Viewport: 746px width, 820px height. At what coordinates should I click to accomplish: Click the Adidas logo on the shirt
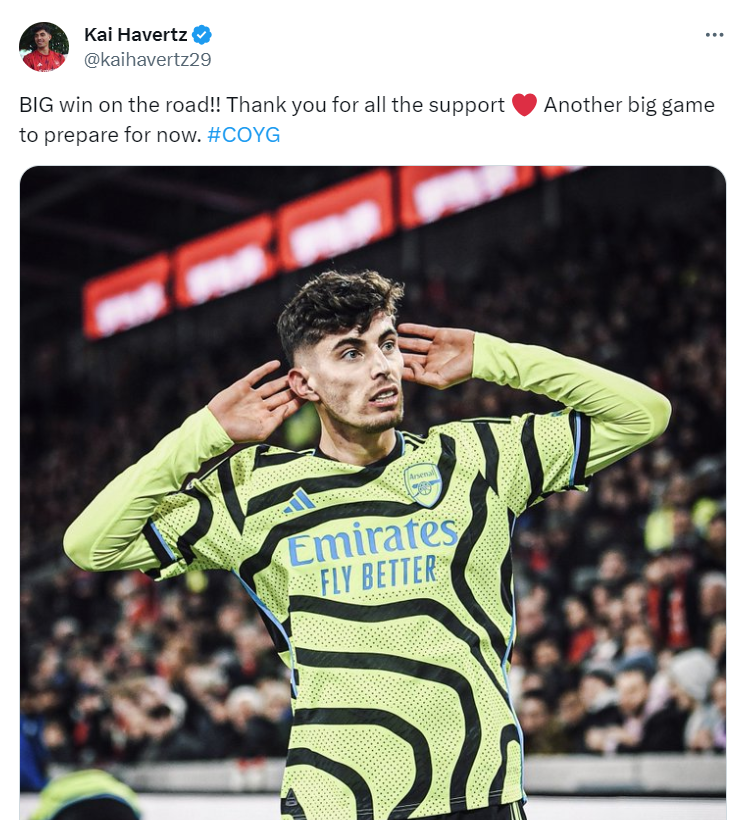299,501
